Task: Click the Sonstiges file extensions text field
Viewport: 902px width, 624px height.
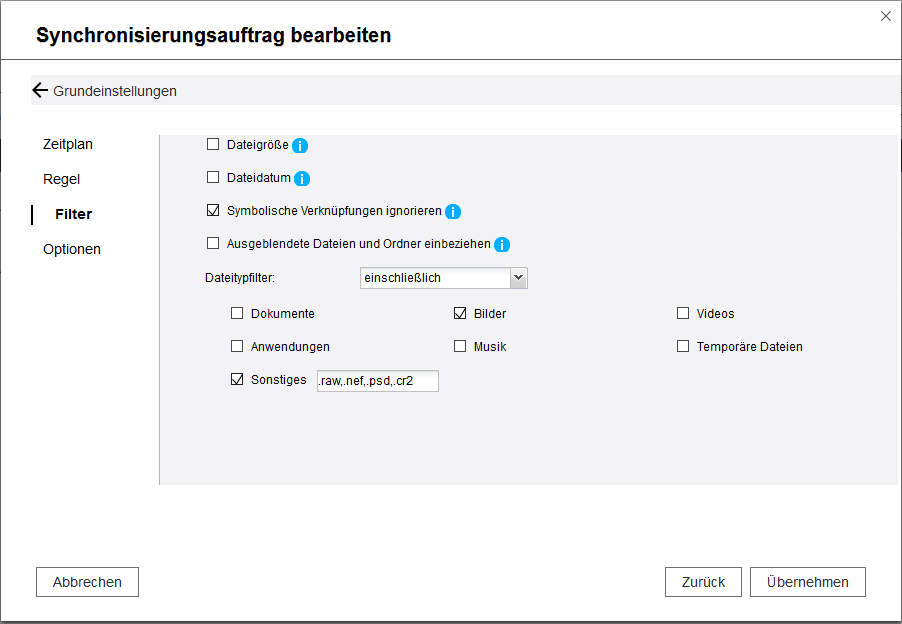Action: click(x=377, y=381)
